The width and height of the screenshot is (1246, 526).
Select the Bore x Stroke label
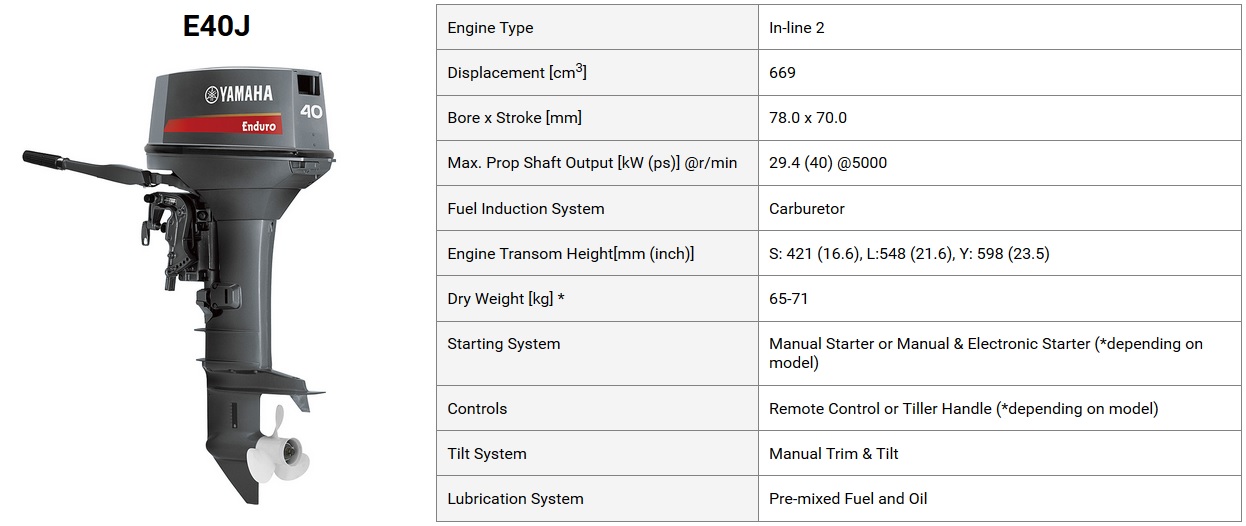tap(514, 118)
